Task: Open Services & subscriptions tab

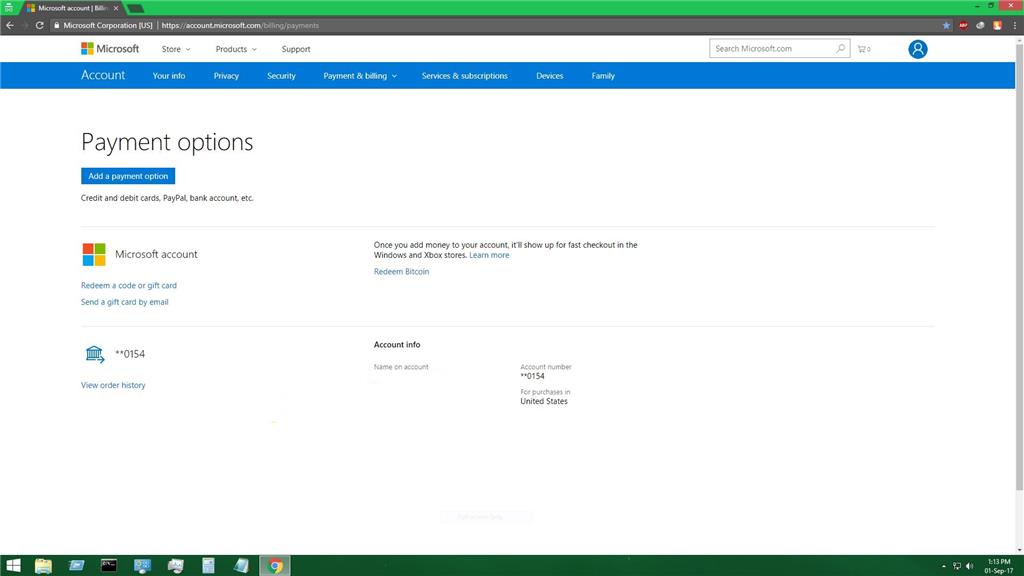Action: coord(464,76)
